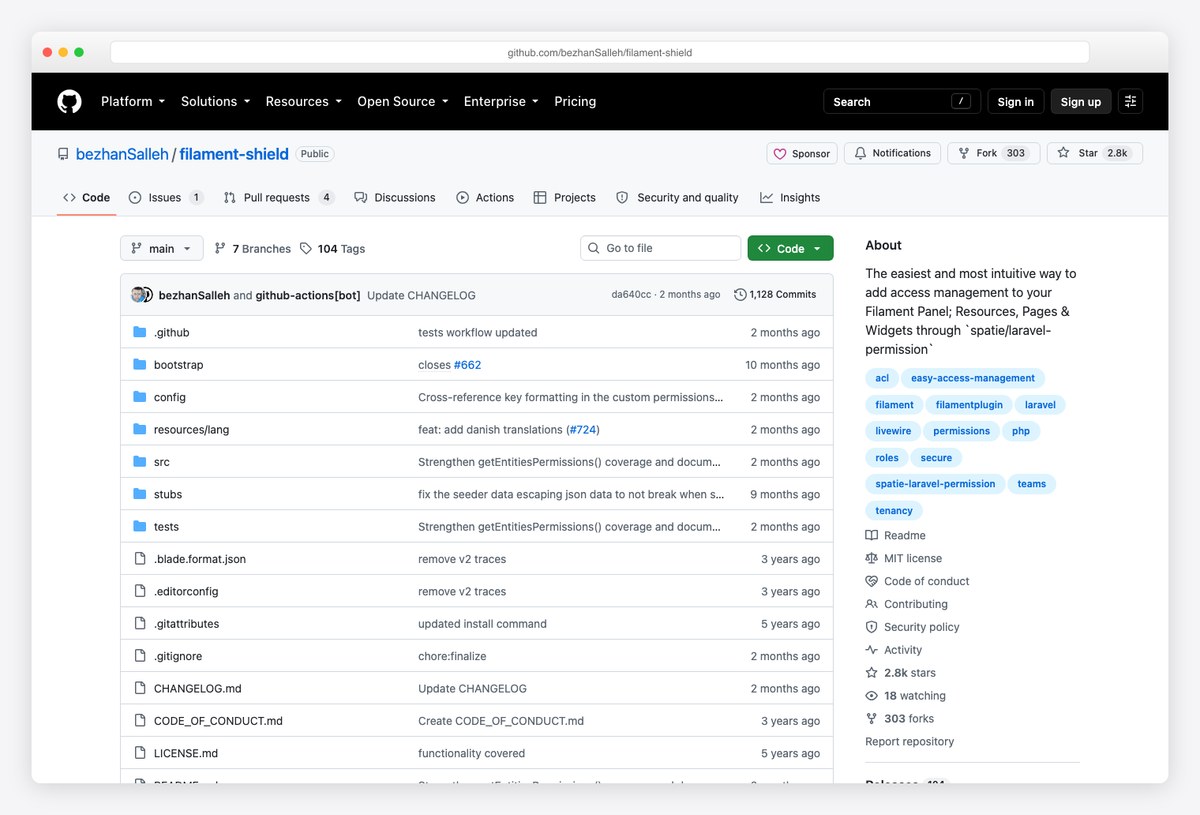The height and width of the screenshot is (815, 1200).
Task: Fork the filament-shield repository
Action: coord(993,153)
